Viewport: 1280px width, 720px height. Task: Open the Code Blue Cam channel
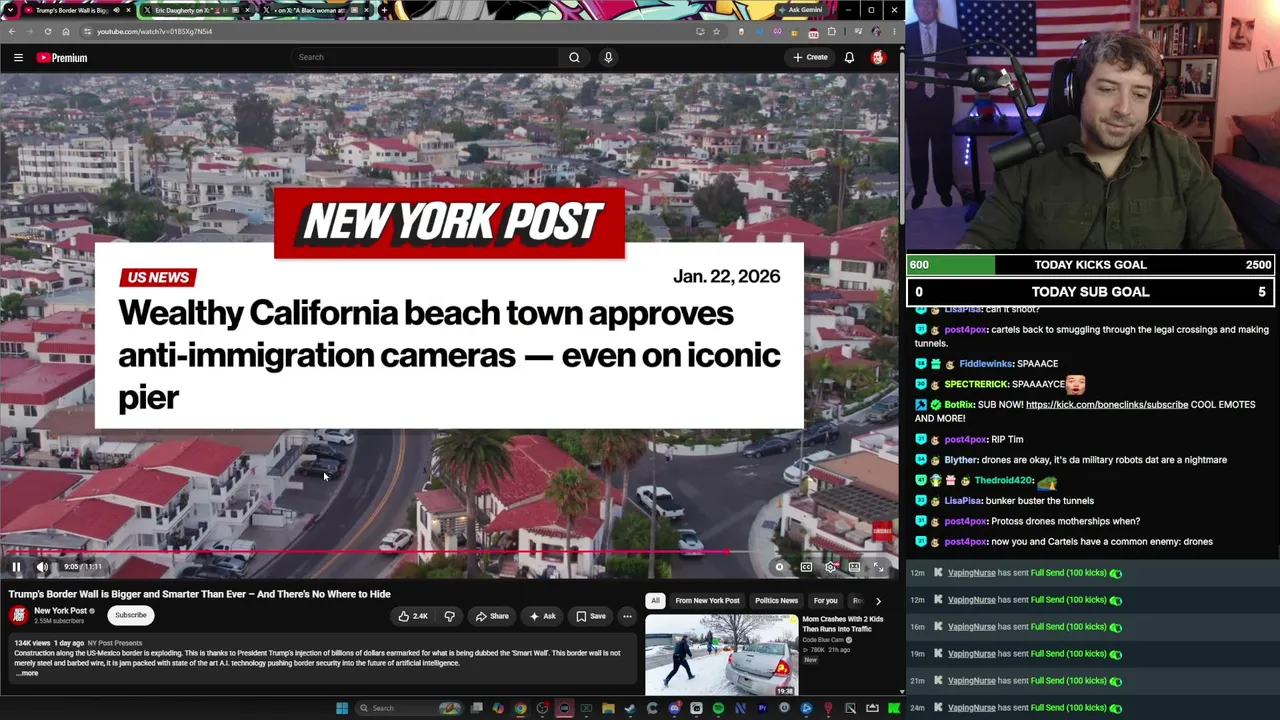coord(824,640)
